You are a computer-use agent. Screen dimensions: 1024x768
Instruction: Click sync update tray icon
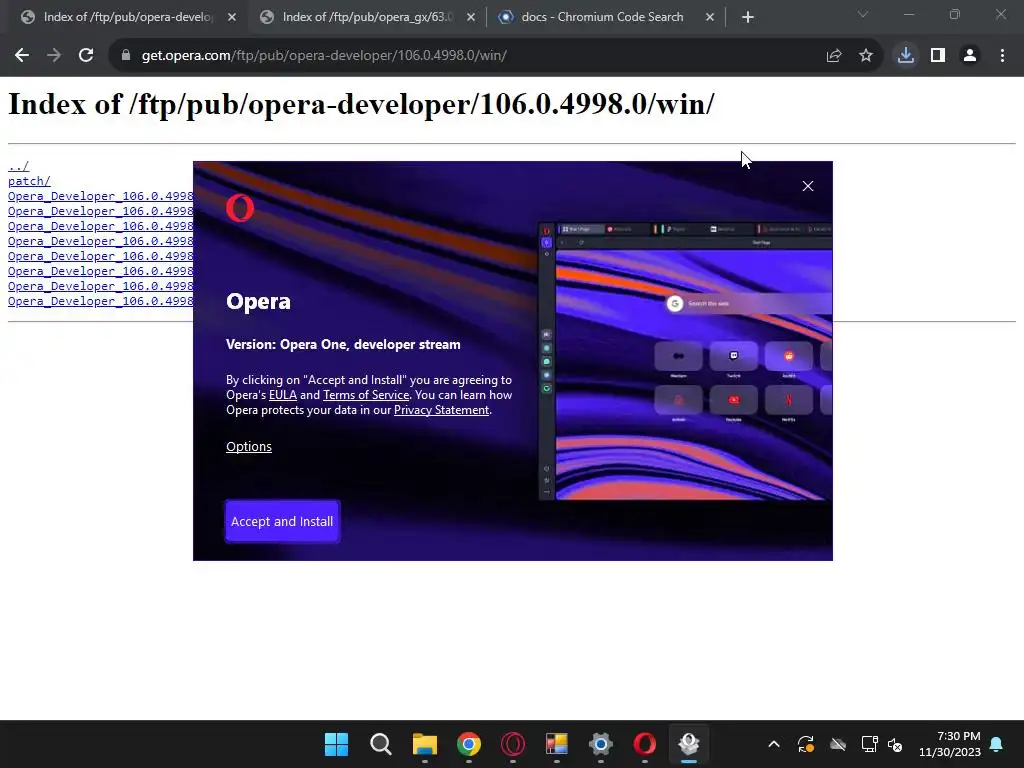click(x=806, y=744)
